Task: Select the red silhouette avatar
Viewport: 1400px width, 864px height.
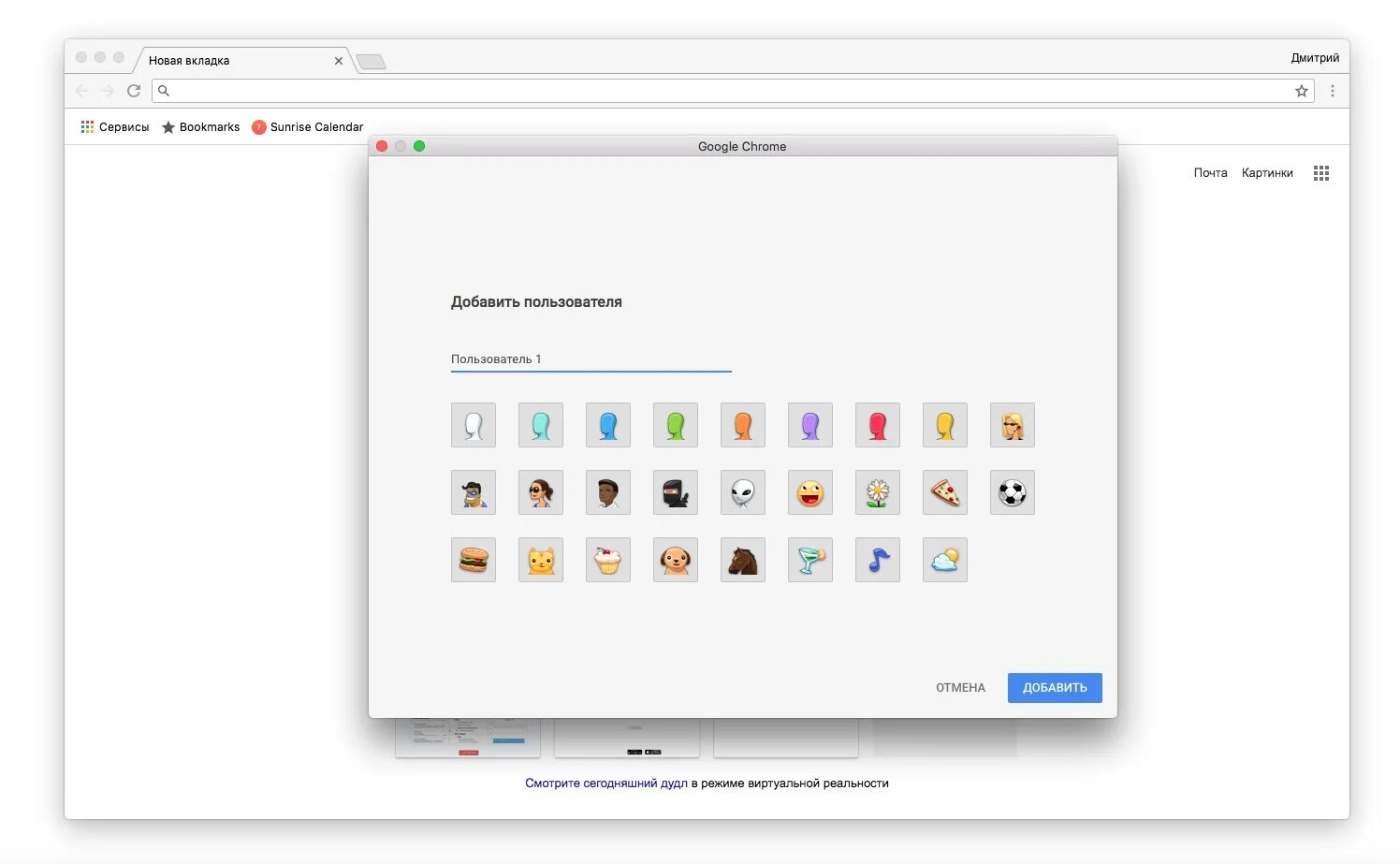Action: point(878,425)
